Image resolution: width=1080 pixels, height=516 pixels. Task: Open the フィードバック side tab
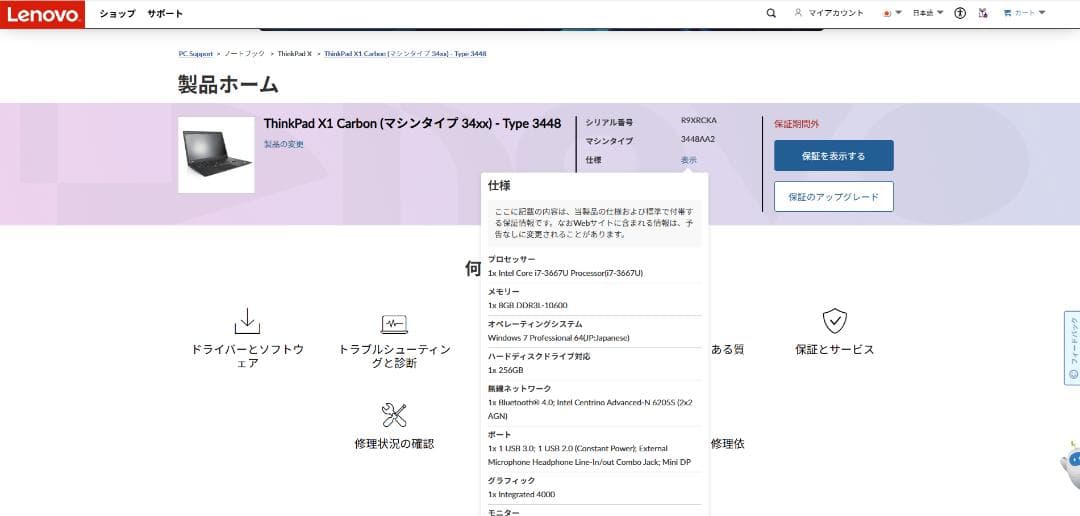1072,348
